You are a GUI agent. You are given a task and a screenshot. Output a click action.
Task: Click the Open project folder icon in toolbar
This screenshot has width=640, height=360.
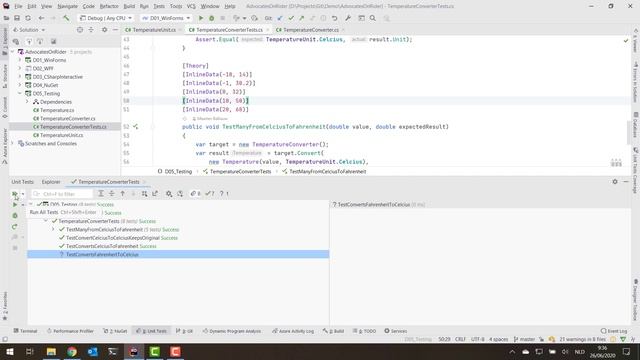click(x=6, y=18)
